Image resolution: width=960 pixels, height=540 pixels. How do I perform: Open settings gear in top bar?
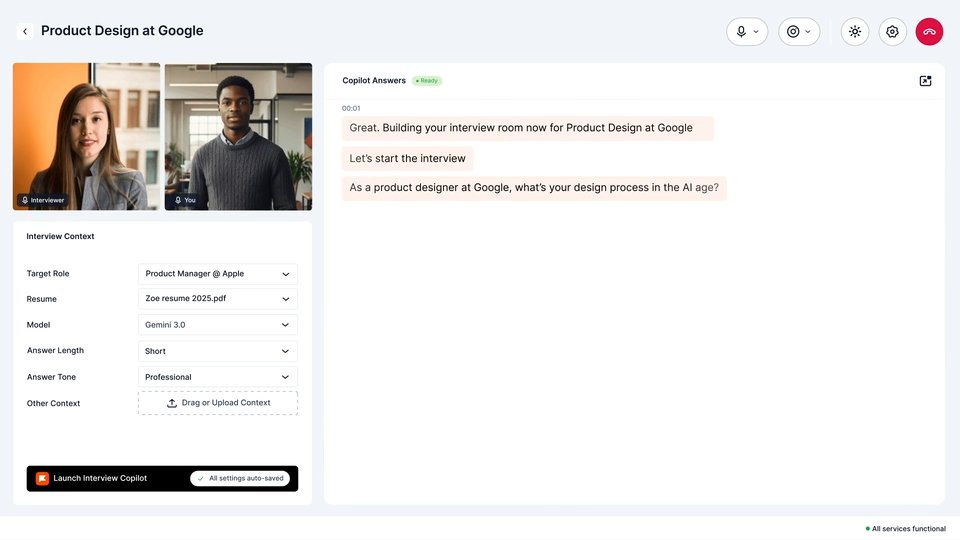892,31
